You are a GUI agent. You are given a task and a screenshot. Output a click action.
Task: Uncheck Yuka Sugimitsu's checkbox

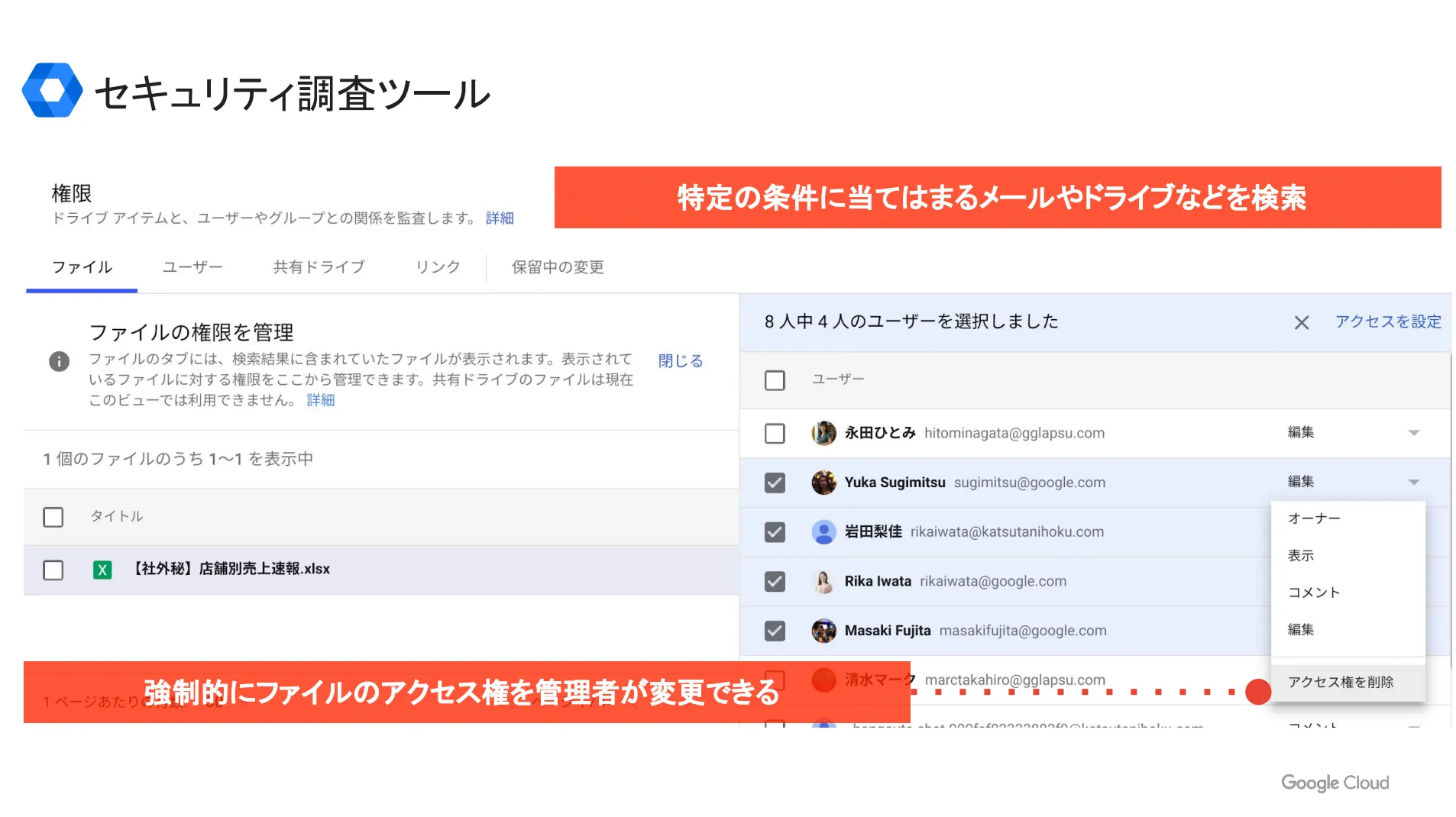(x=774, y=483)
